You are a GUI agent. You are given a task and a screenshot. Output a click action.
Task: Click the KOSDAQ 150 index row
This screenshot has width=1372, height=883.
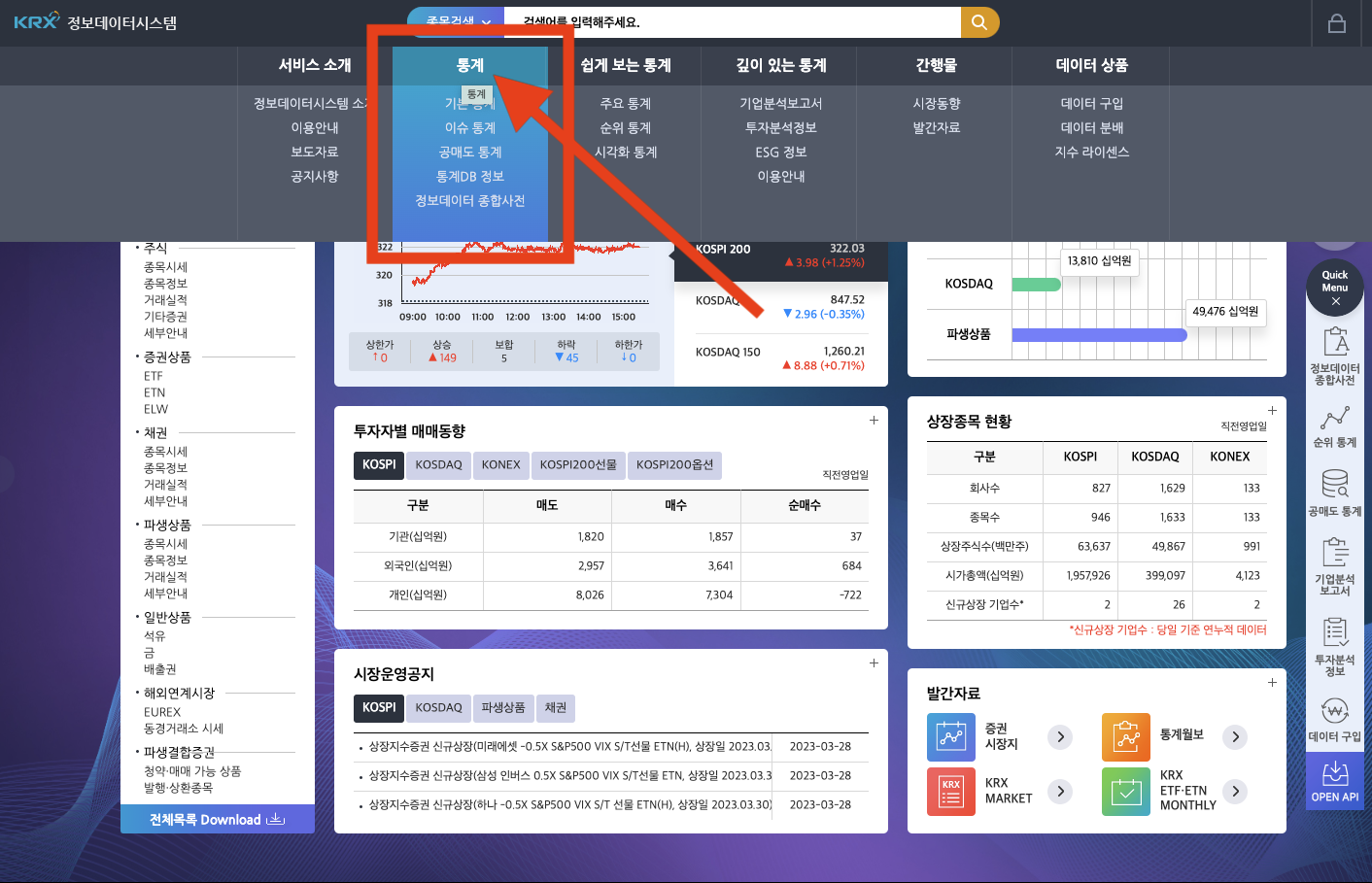tap(780, 358)
